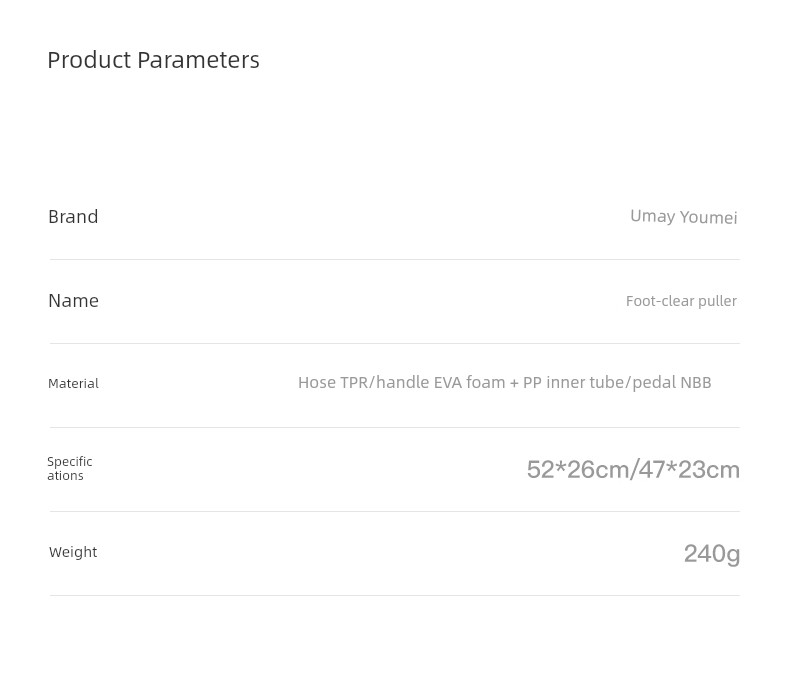Click the Foot-clear puller name value
Screen dimensions: 790x676
681,301
